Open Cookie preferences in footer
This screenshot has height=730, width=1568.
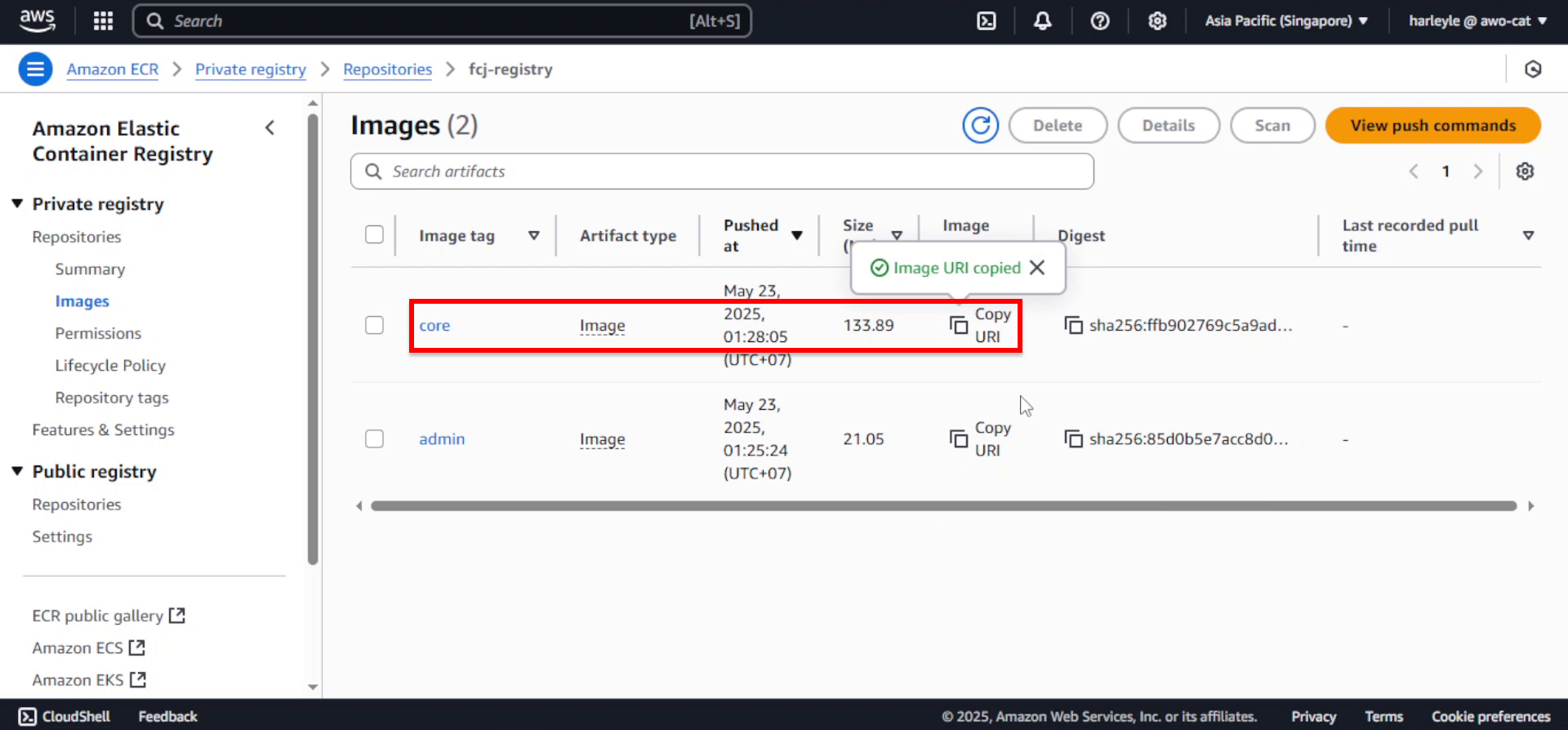(x=1490, y=716)
